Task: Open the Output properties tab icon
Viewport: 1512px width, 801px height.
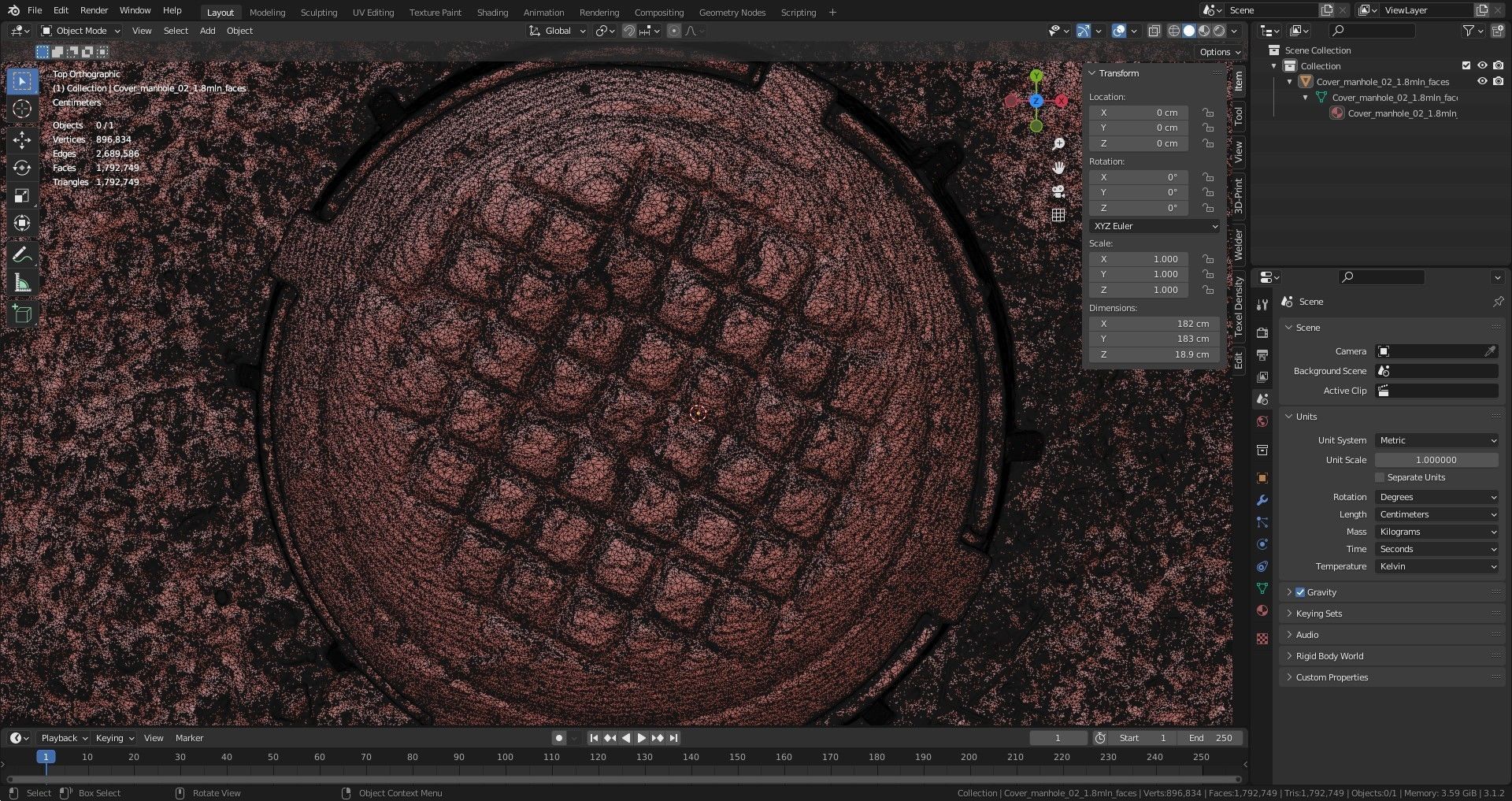Action: (1262, 355)
